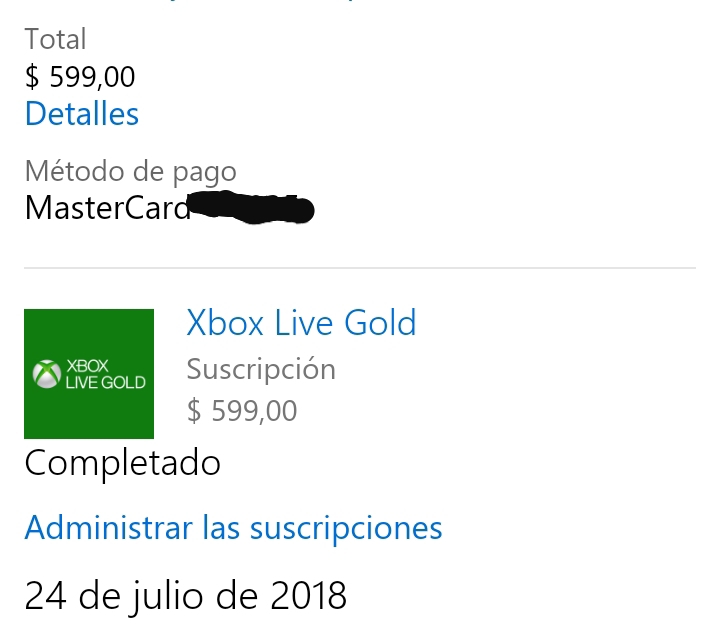Click the horizontal divider line
This screenshot has width=720, height=634.
click(x=360, y=268)
